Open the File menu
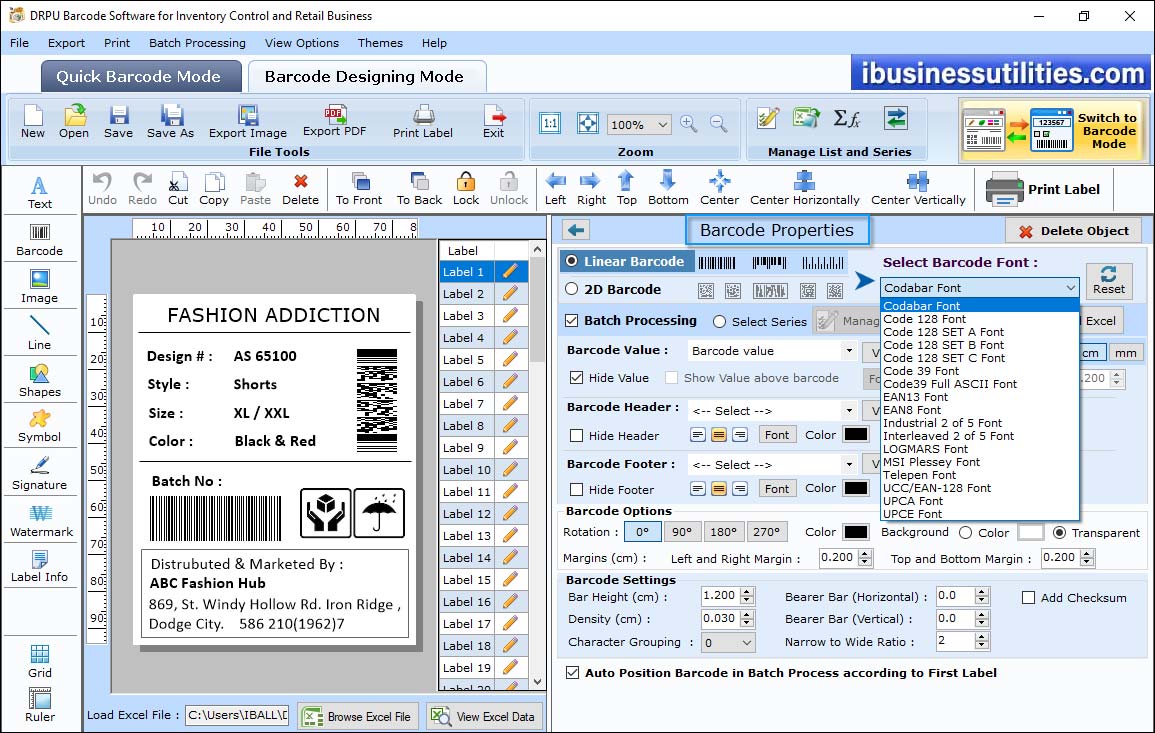The image size is (1155, 733). 20,43
